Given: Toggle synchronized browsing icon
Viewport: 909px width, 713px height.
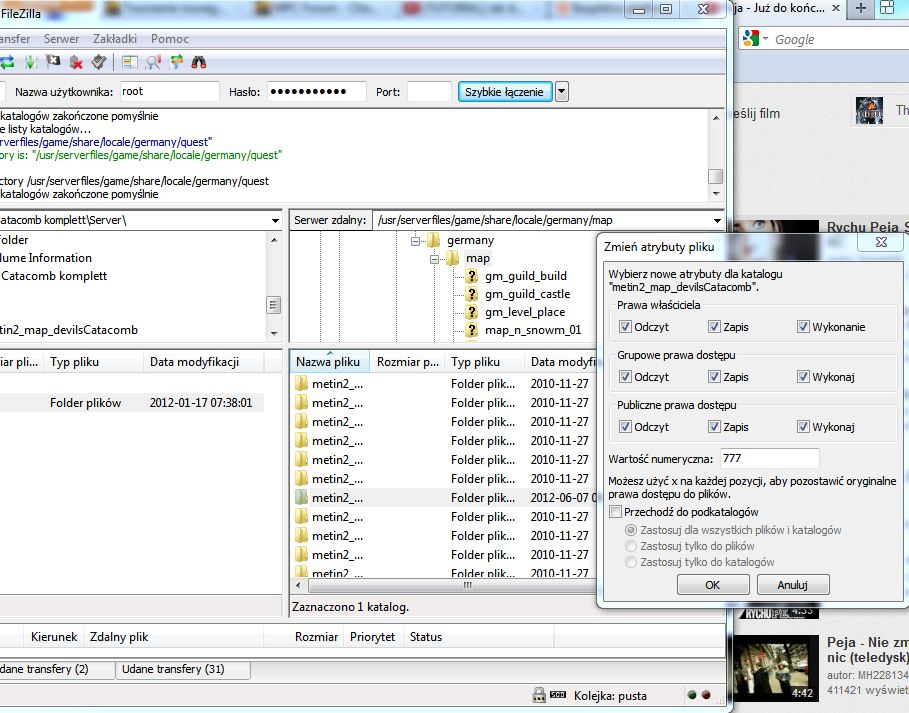Looking at the screenshot, I should click(x=176, y=62).
